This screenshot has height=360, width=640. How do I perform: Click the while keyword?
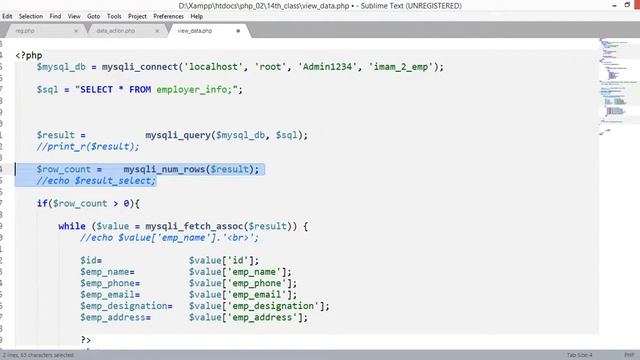[x=72, y=226]
